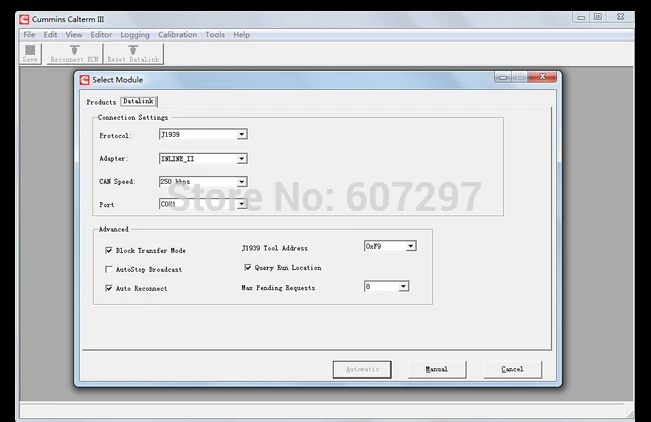Open the Editor menu
The image size is (651, 422).
coord(101,35)
